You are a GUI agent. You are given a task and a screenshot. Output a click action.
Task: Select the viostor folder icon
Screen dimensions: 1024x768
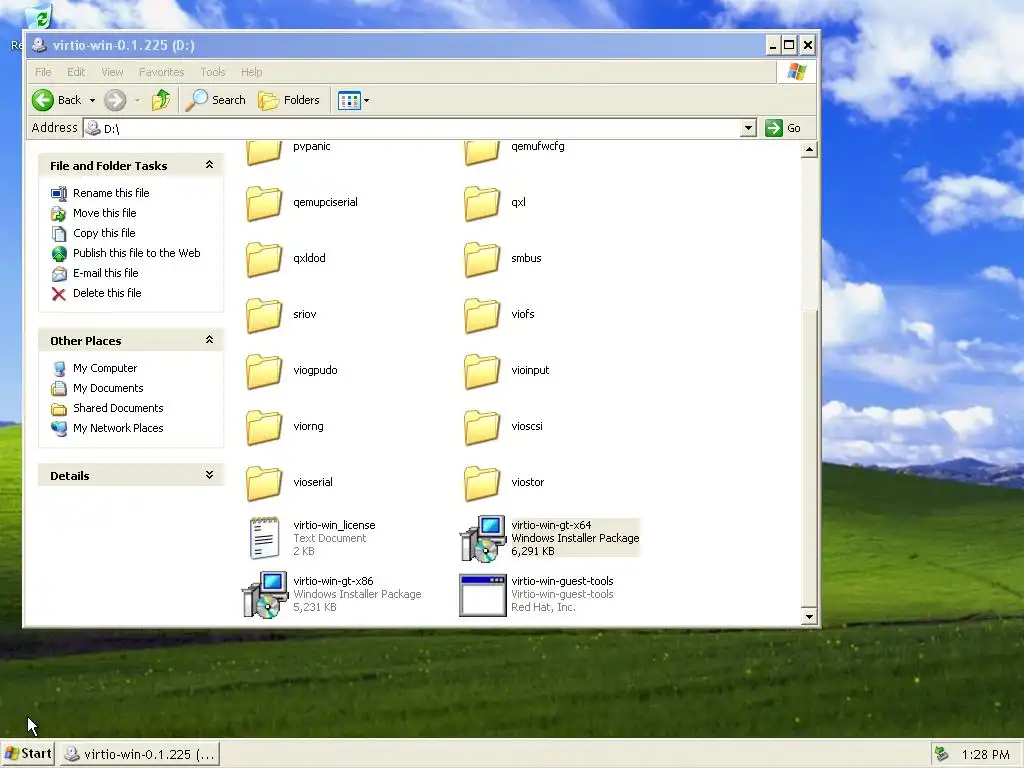point(482,483)
